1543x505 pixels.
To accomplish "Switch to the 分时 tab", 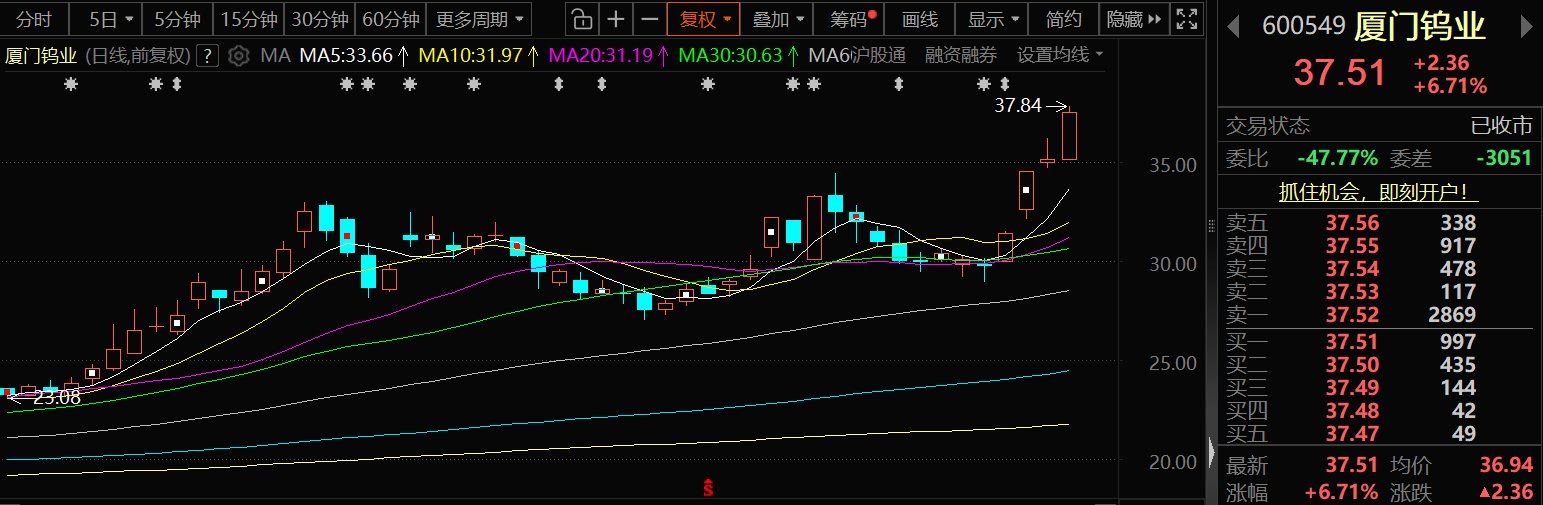I will click(34, 19).
